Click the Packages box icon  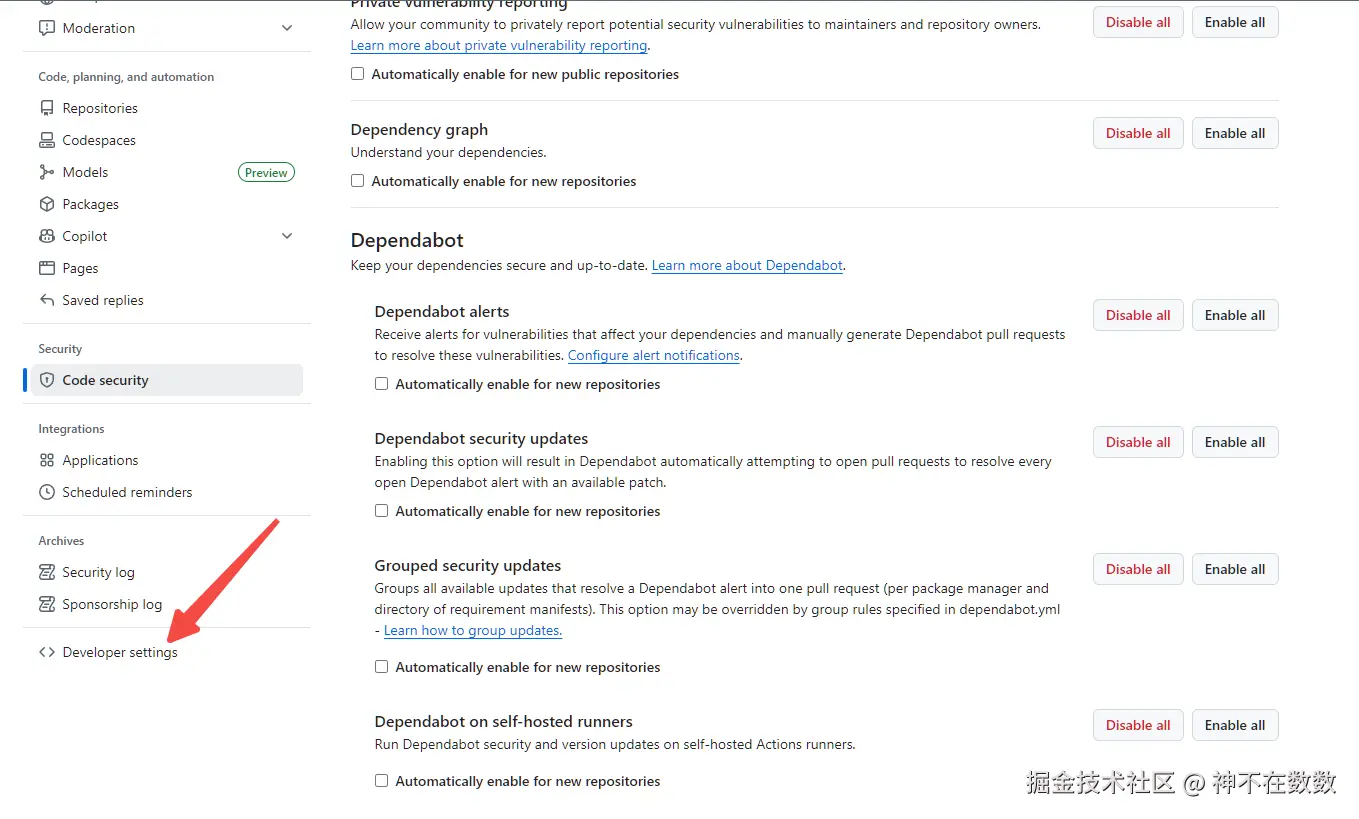click(46, 204)
